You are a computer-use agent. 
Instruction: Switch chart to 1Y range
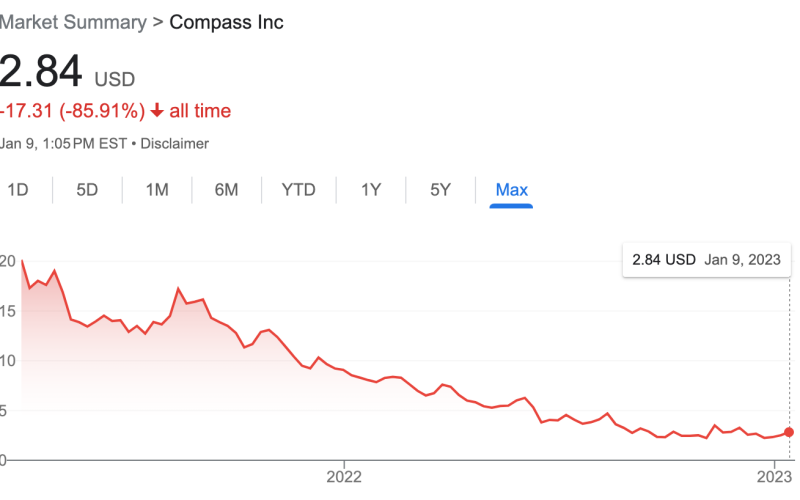371,190
